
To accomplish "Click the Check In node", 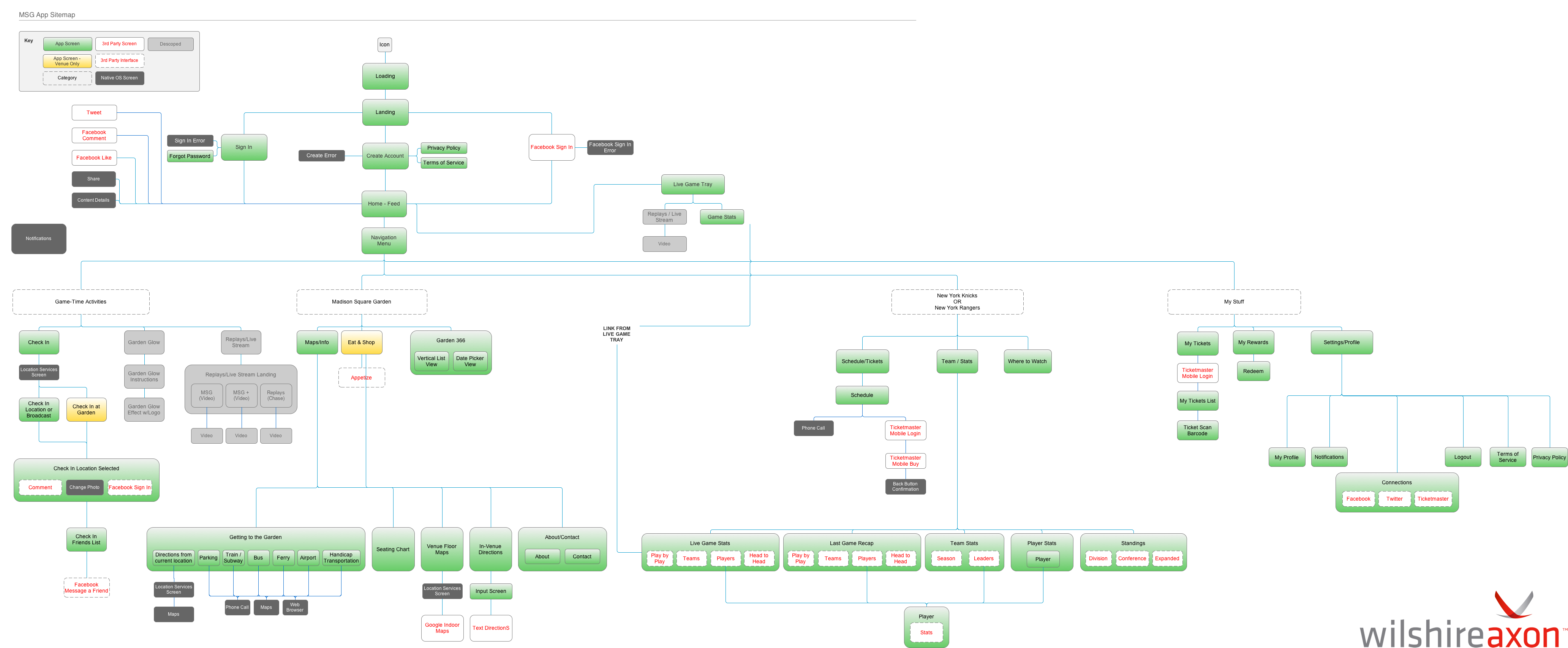I will click(39, 343).
